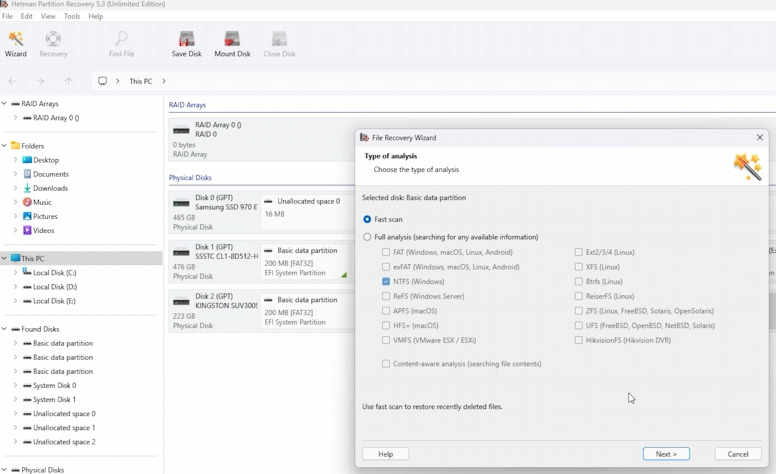The height and width of the screenshot is (474, 776).
Task: Expand RAID Array 0 () tree item
Action: 15,118
